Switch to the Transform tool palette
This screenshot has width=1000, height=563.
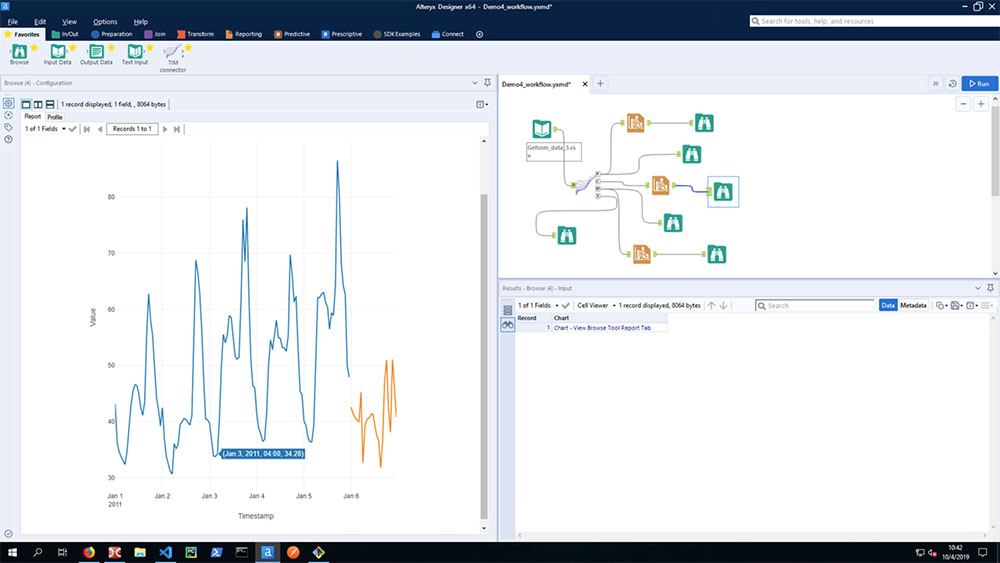(195, 34)
